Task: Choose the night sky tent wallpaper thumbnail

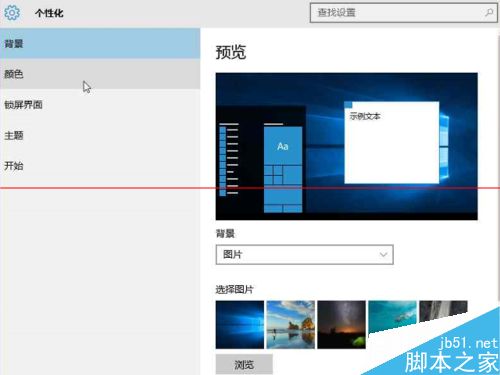Action: coord(341,325)
